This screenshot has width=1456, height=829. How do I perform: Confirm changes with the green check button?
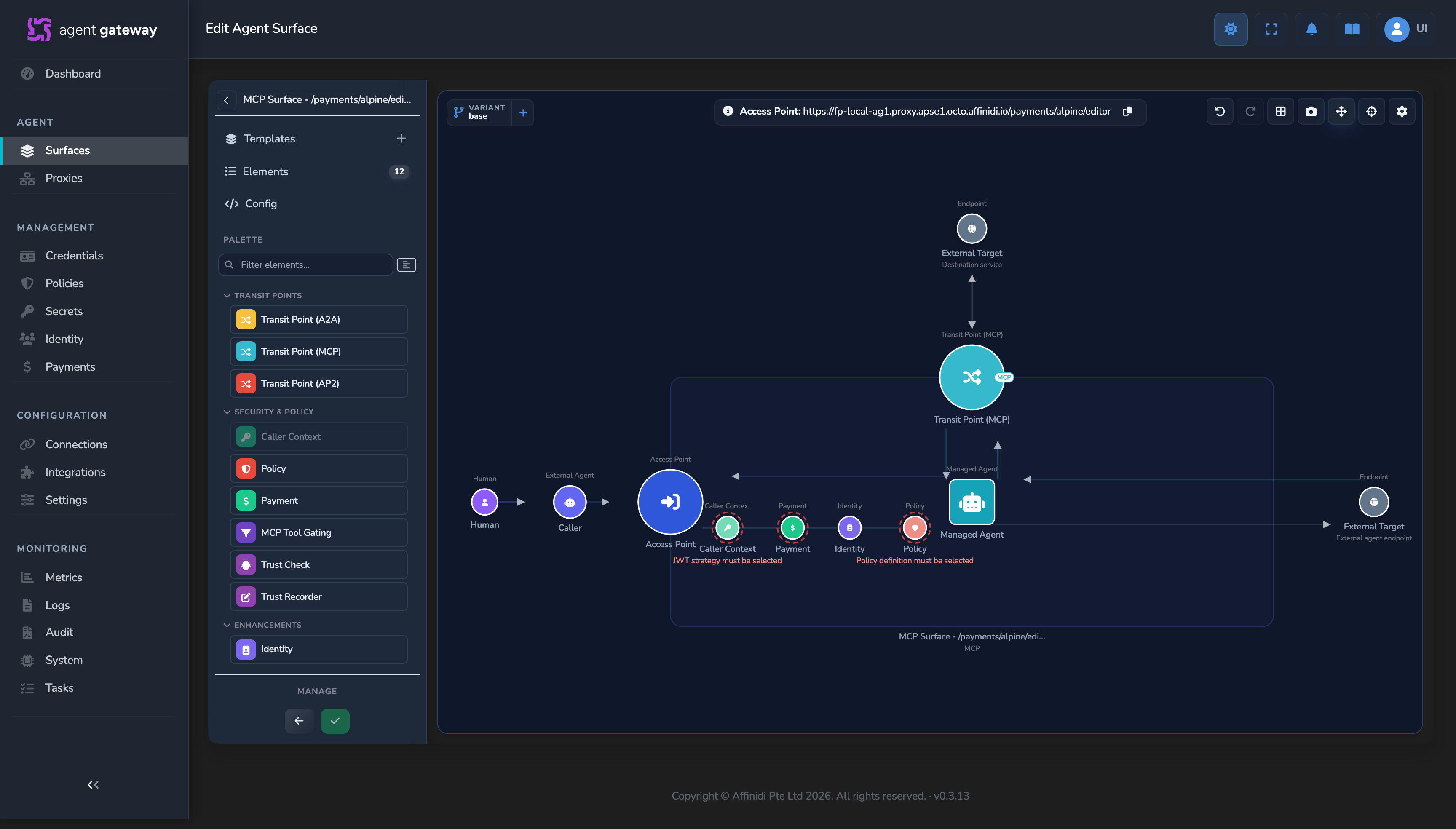click(x=335, y=721)
